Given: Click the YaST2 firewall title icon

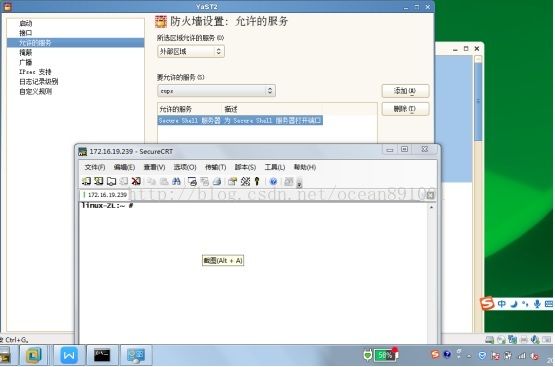Looking at the screenshot, I should (161, 21).
